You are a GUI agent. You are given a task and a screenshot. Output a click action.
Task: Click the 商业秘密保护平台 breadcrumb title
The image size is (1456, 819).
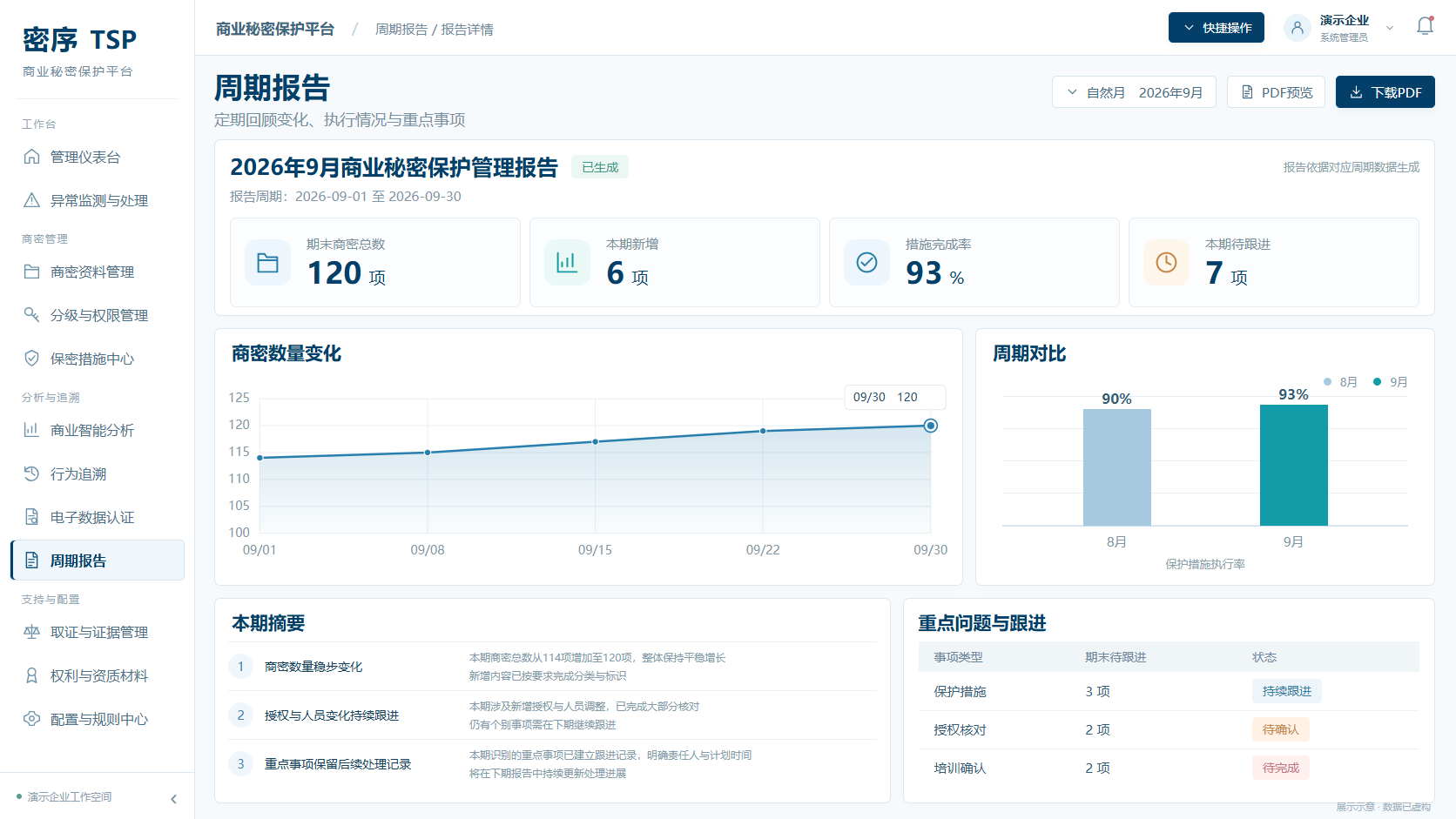[275, 30]
